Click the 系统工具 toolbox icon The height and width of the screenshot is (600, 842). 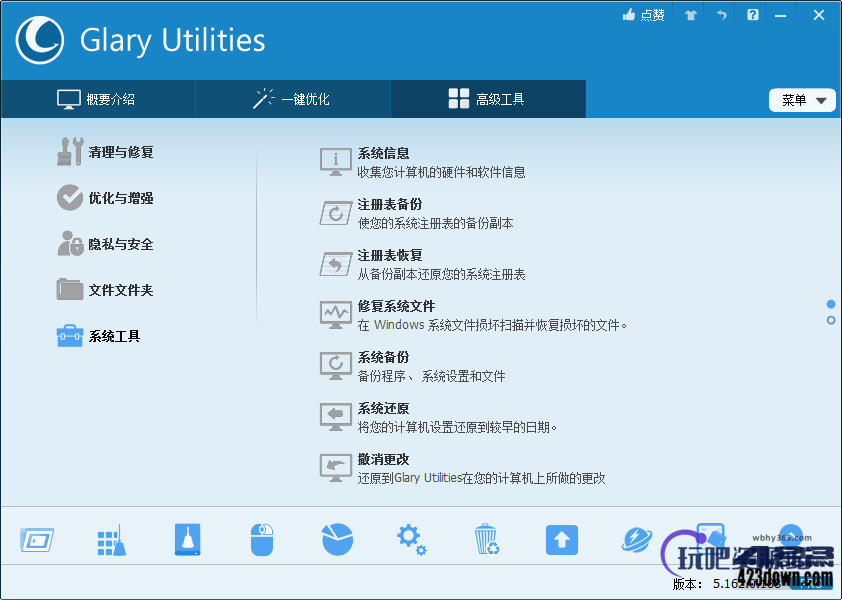[70, 336]
